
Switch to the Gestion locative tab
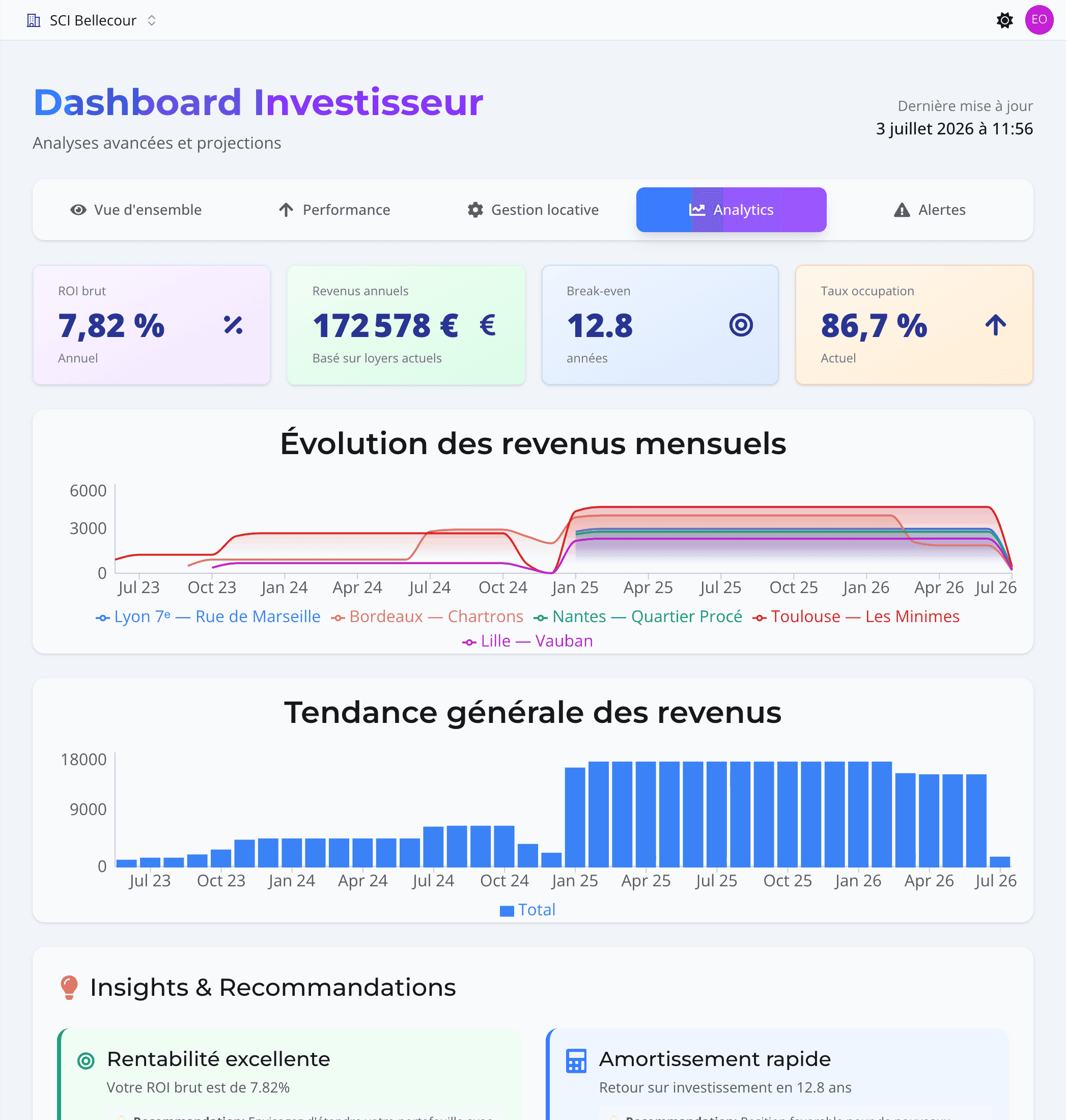[532, 210]
